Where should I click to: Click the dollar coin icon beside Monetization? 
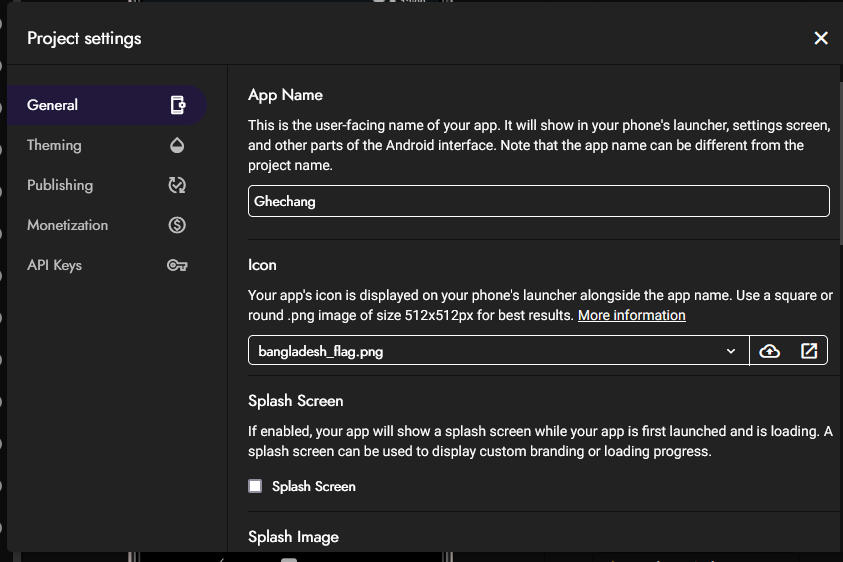coord(178,225)
